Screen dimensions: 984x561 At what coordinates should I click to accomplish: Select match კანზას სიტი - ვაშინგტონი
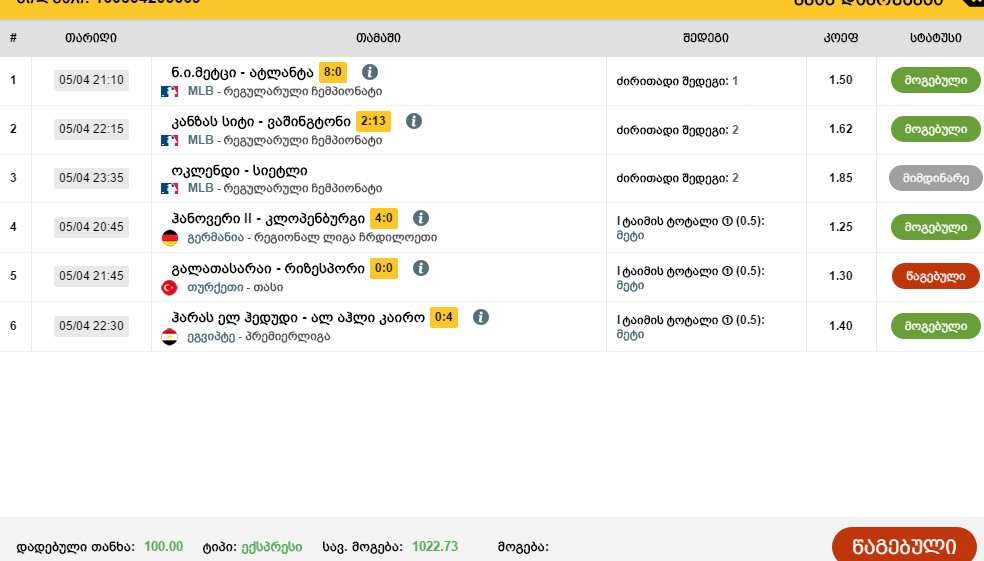[261, 122]
